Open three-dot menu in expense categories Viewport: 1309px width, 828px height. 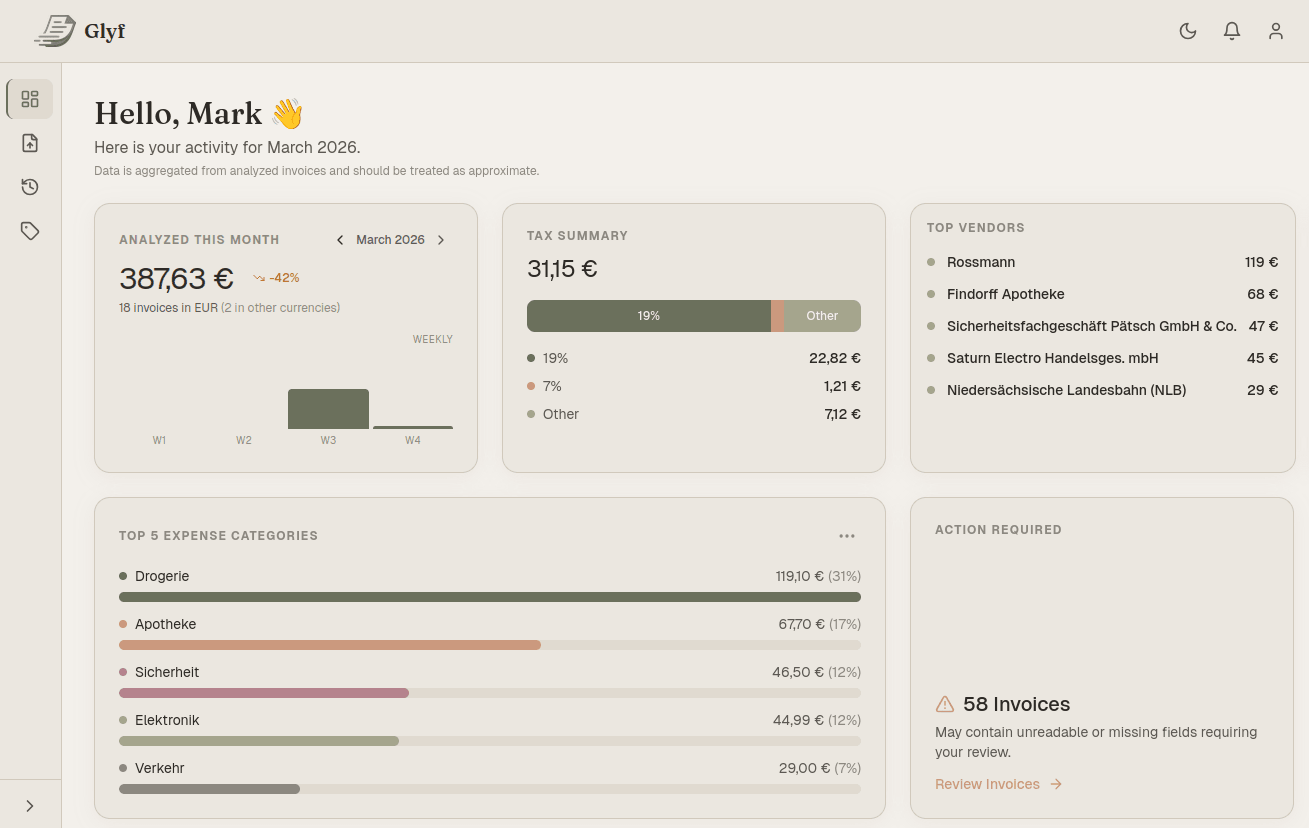point(847,536)
